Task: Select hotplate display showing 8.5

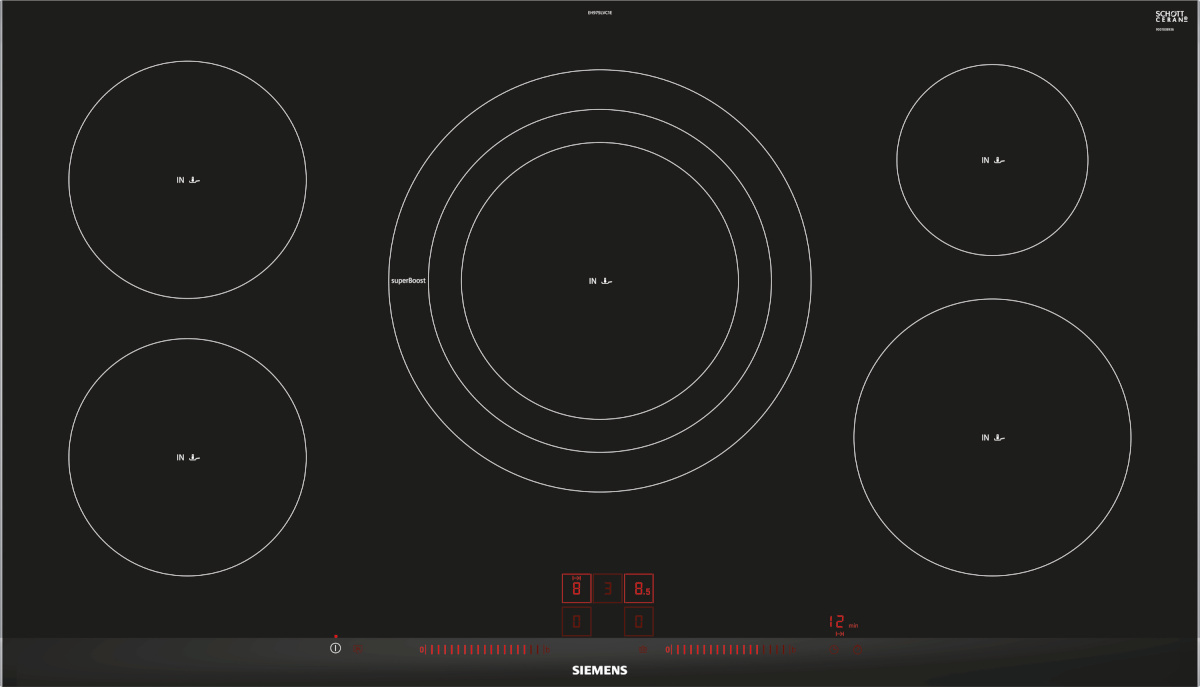Action: [x=639, y=589]
